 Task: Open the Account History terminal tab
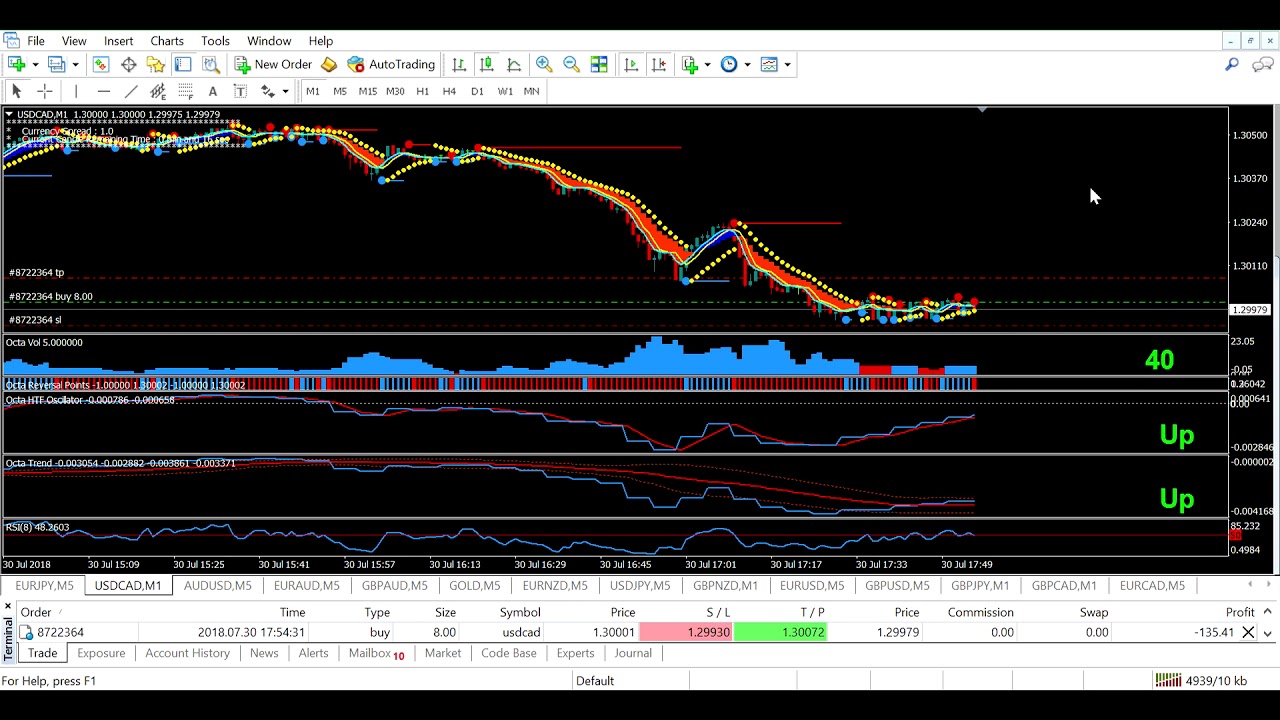(187, 653)
